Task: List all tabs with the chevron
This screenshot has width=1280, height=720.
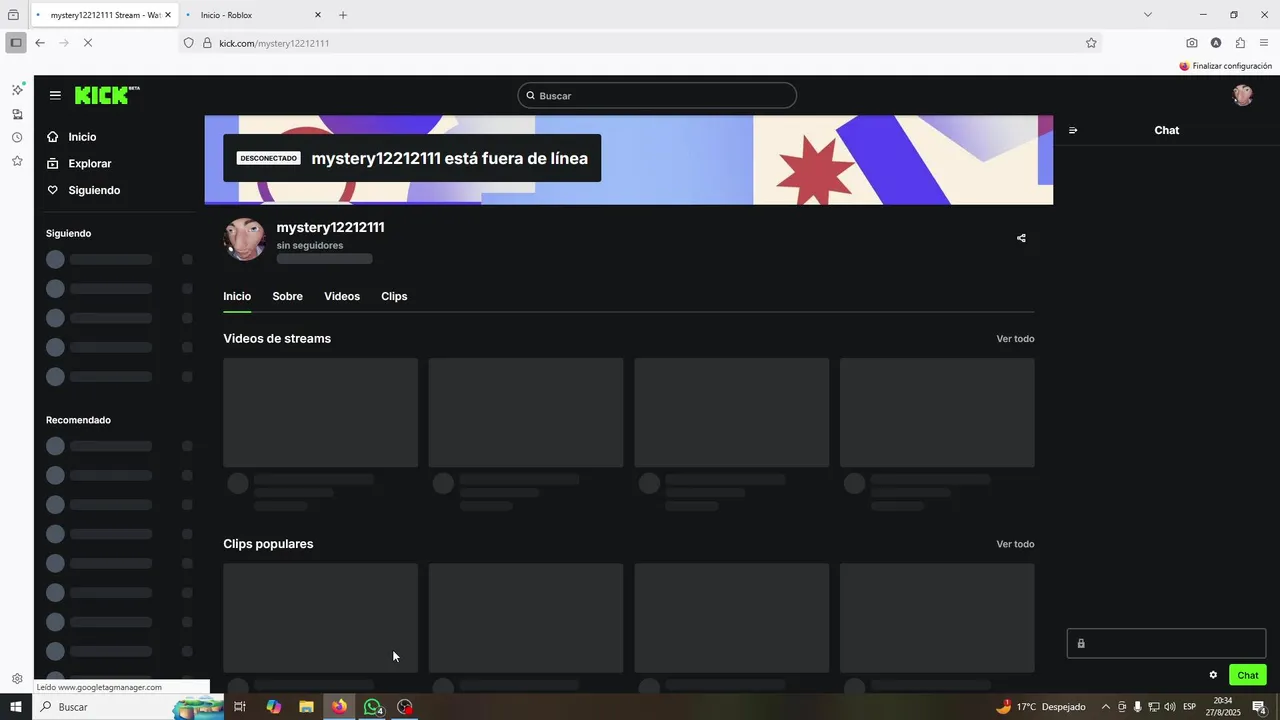Action: pos(1148,15)
